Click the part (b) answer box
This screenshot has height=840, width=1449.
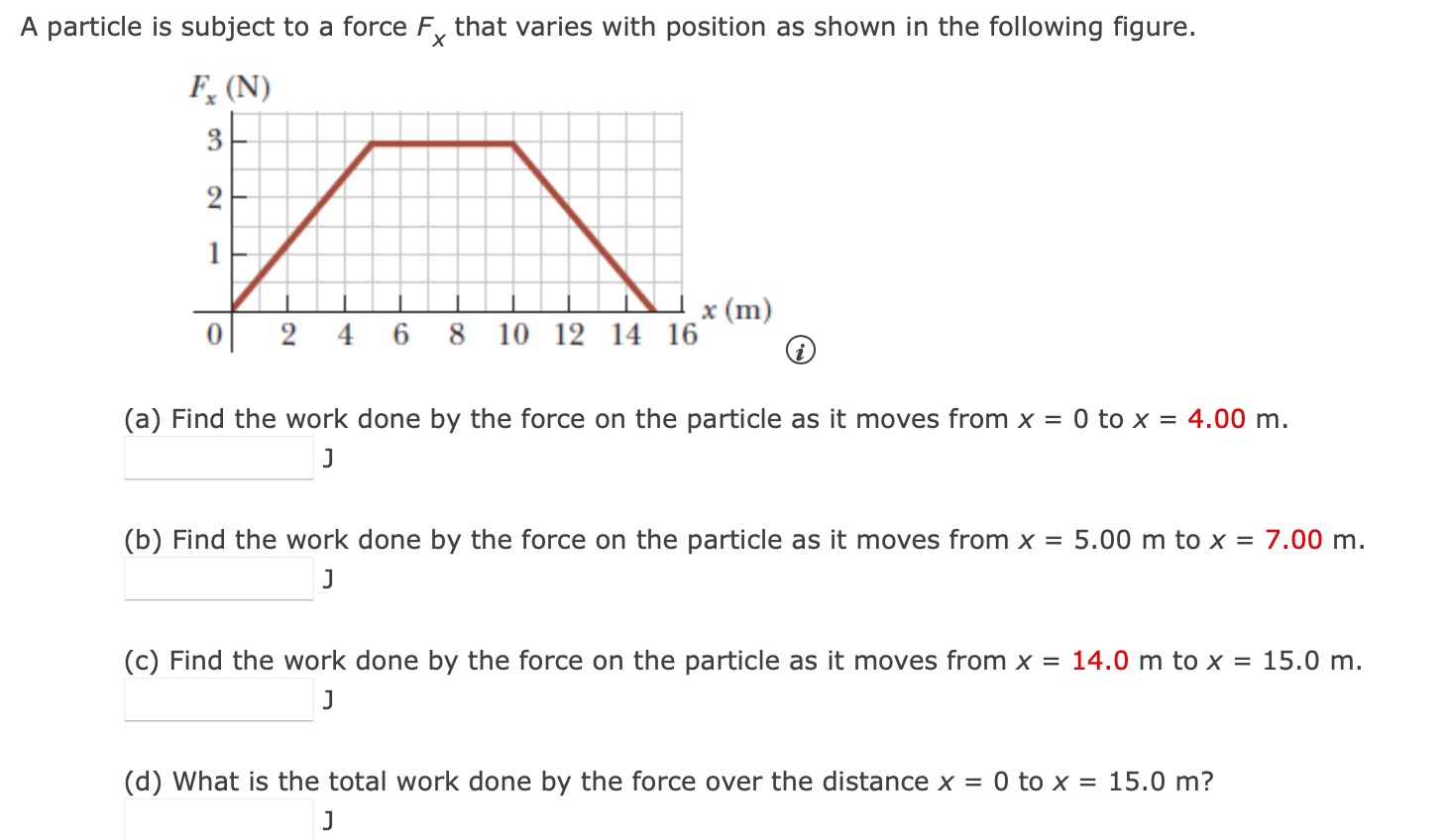tap(218, 578)
